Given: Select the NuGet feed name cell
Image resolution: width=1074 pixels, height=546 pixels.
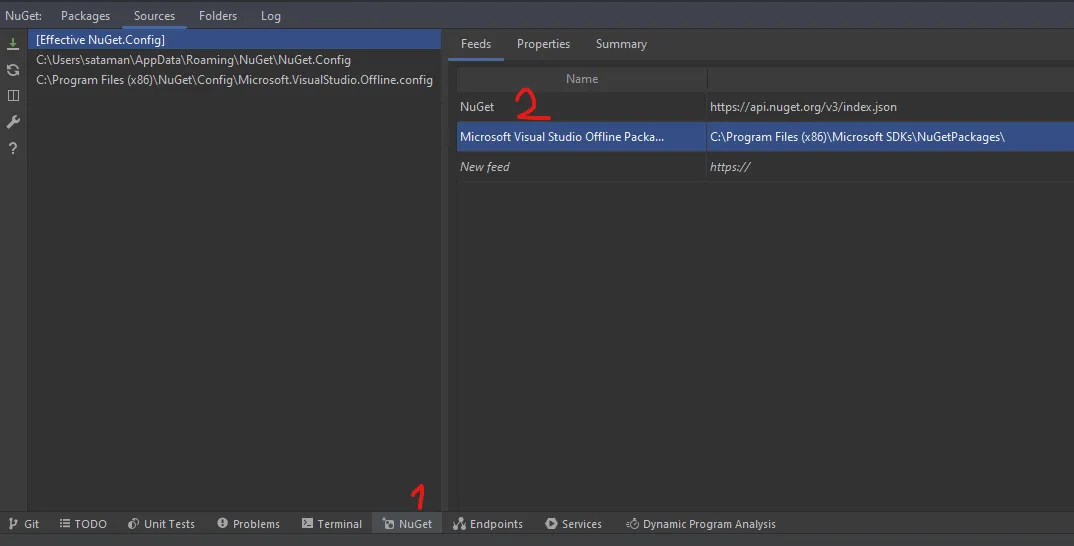Looking at the screenshot, I should [x=582, y=107].
